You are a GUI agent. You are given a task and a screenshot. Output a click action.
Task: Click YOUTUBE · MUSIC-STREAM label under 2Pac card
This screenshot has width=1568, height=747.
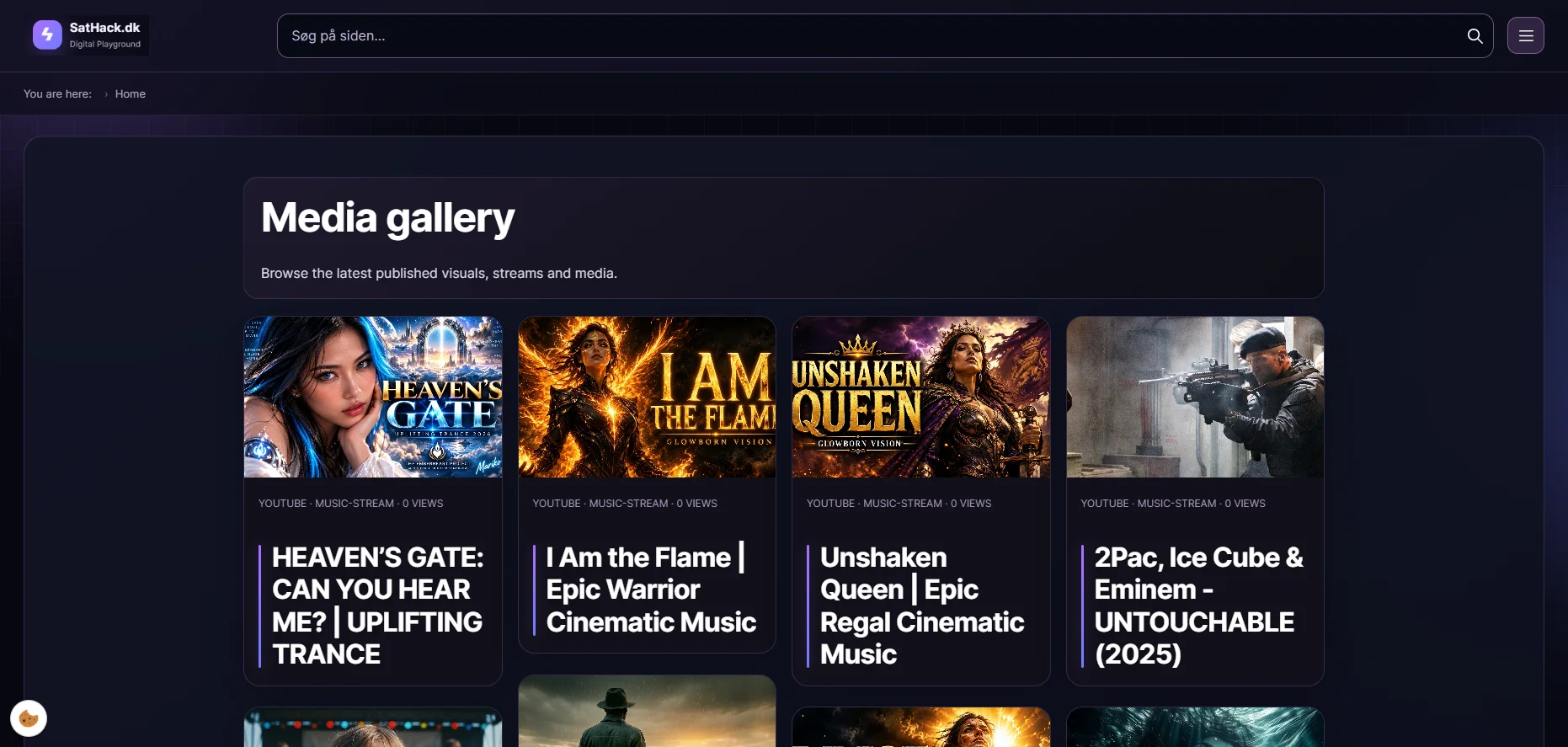point(1173,504)
